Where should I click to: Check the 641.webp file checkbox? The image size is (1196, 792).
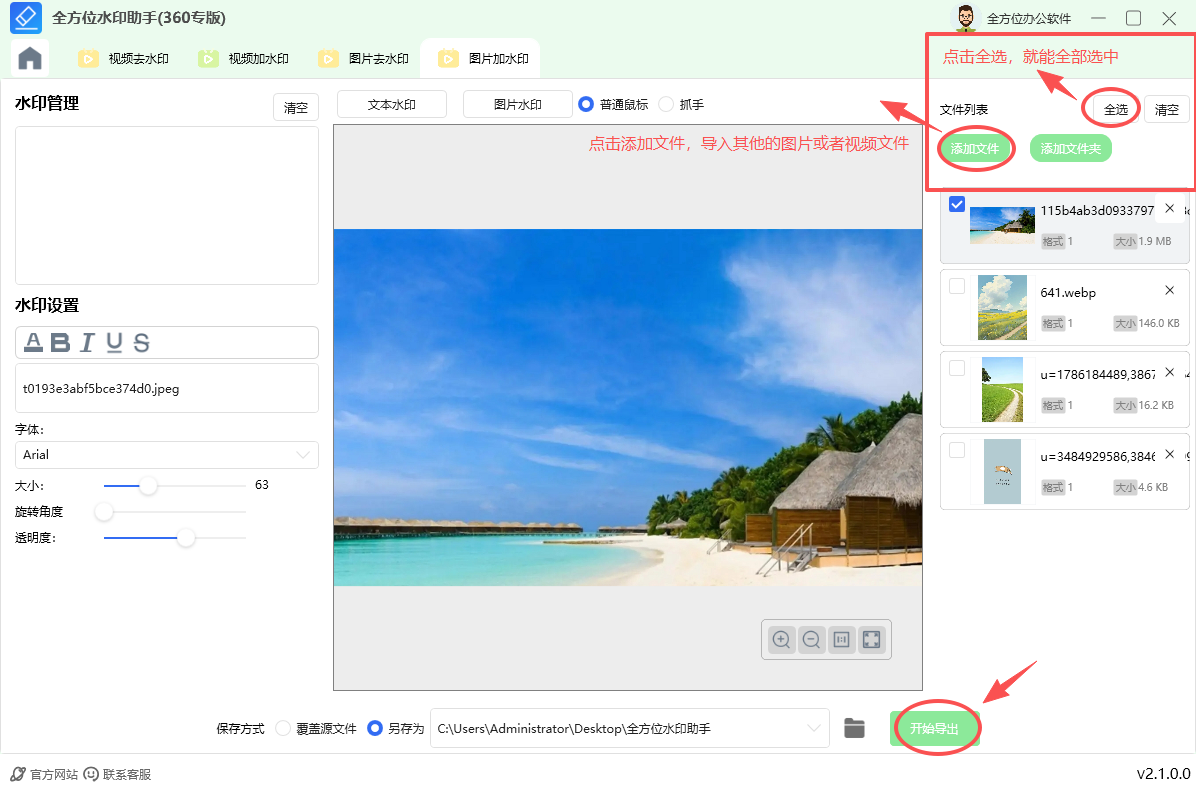point(957,285)
